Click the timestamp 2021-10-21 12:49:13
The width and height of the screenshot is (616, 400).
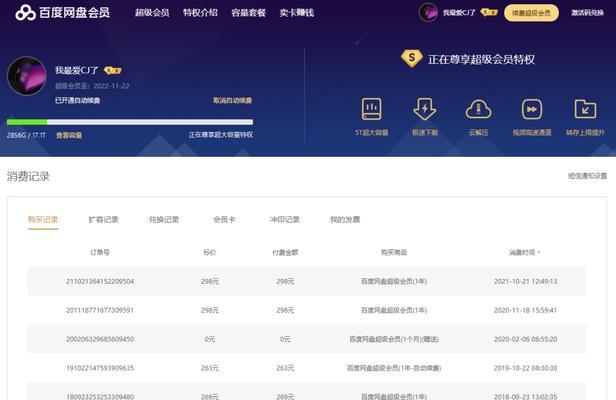525,281
